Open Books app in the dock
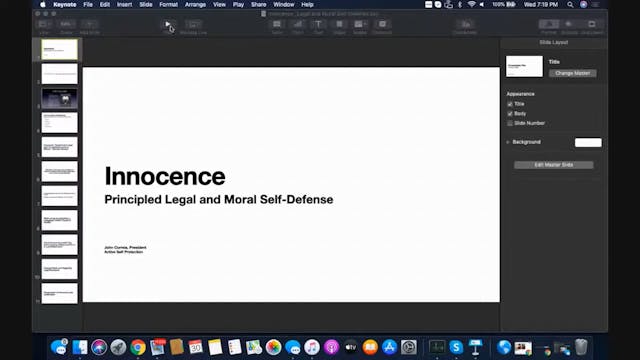Image resolution: width=640 pixels, height=360 pixels. point(370,347)
